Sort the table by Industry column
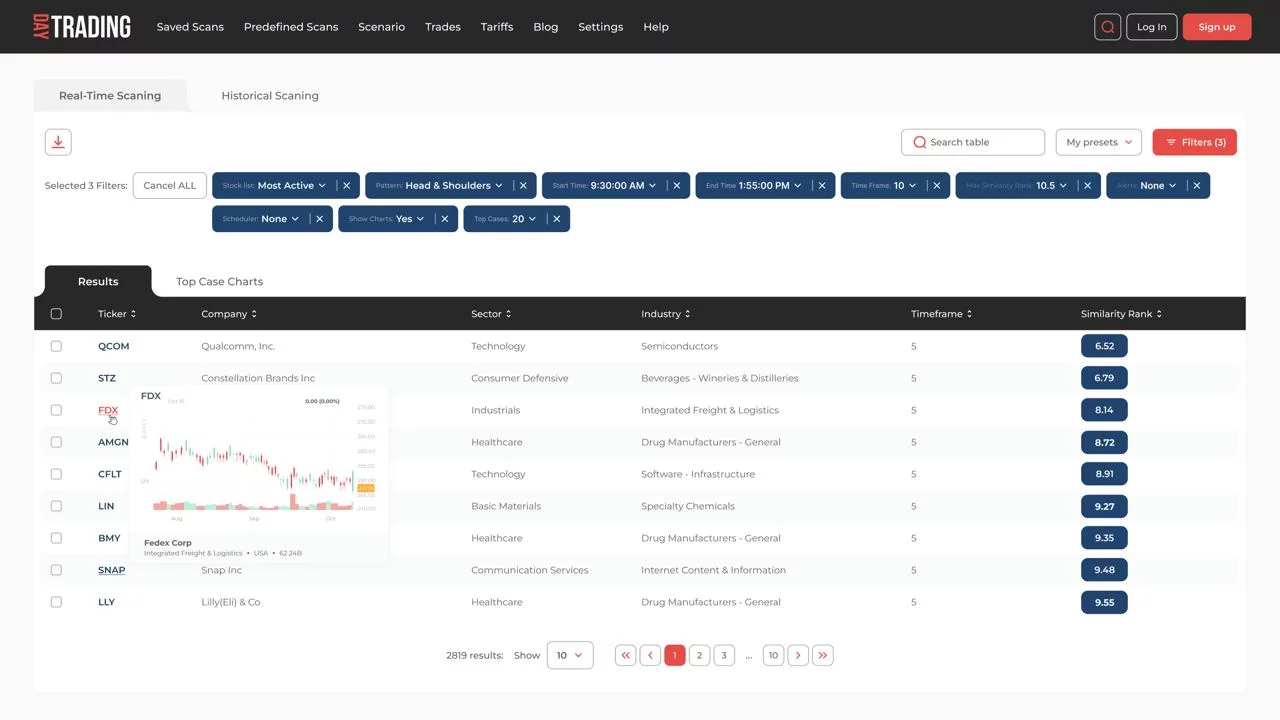The width and height of the screenshot is (1280, 720). (x=666, y=314)
